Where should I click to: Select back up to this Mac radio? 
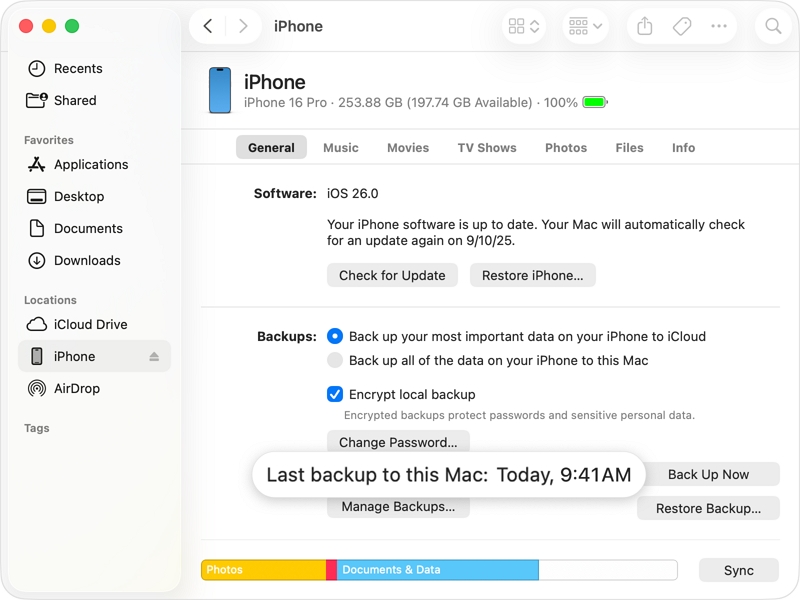point(335,360)
